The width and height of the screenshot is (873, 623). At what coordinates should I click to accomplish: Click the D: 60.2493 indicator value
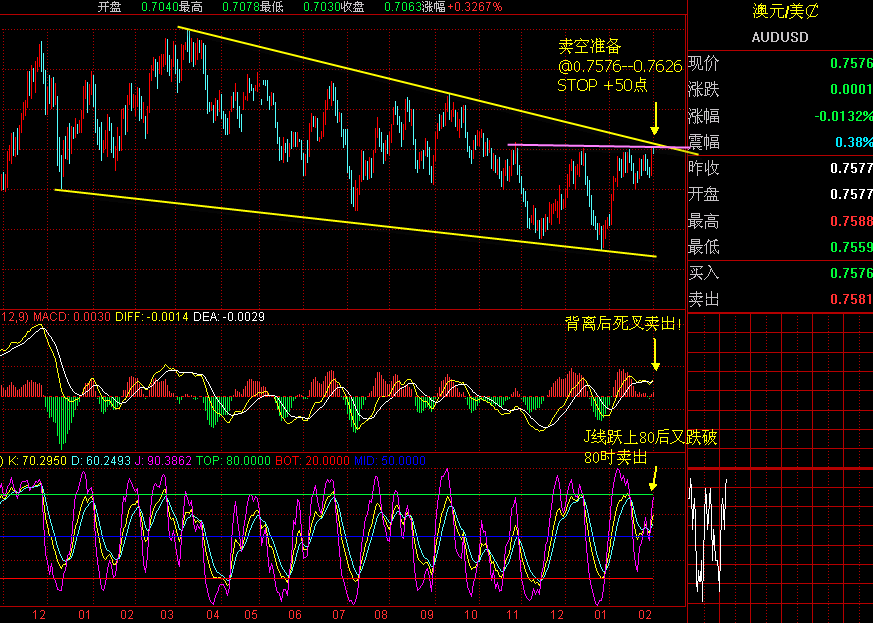pos(101,461)
